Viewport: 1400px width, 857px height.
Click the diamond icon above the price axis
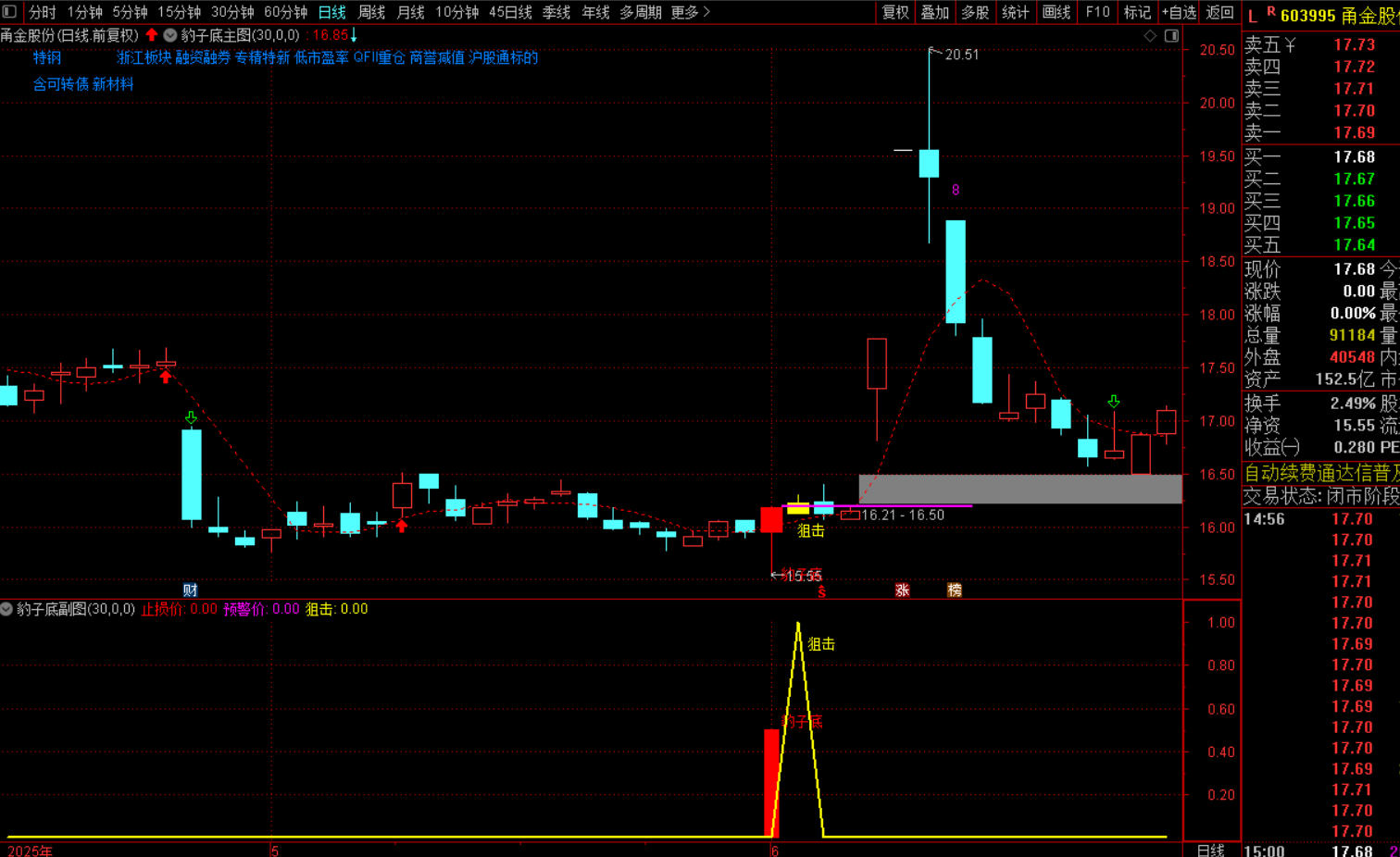(x=1150, y=36)
